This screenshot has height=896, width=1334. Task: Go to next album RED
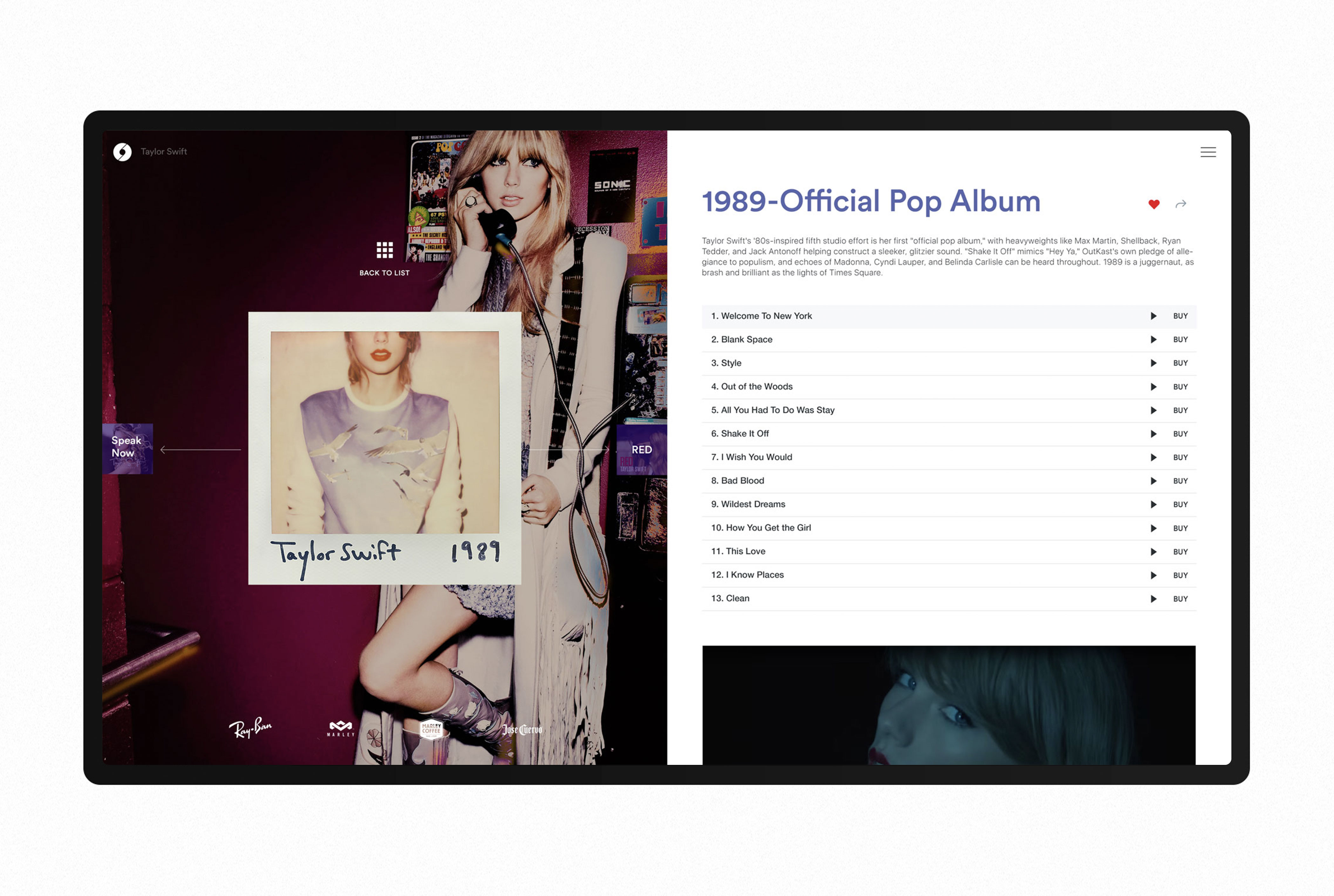tap(641, 450)
